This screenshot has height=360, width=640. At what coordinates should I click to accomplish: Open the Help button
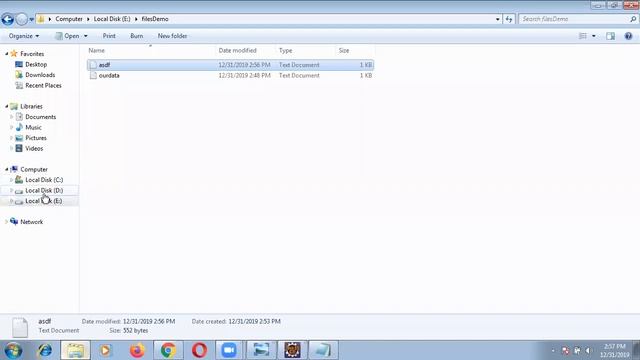pyautogui.click(x=629, y=36)
